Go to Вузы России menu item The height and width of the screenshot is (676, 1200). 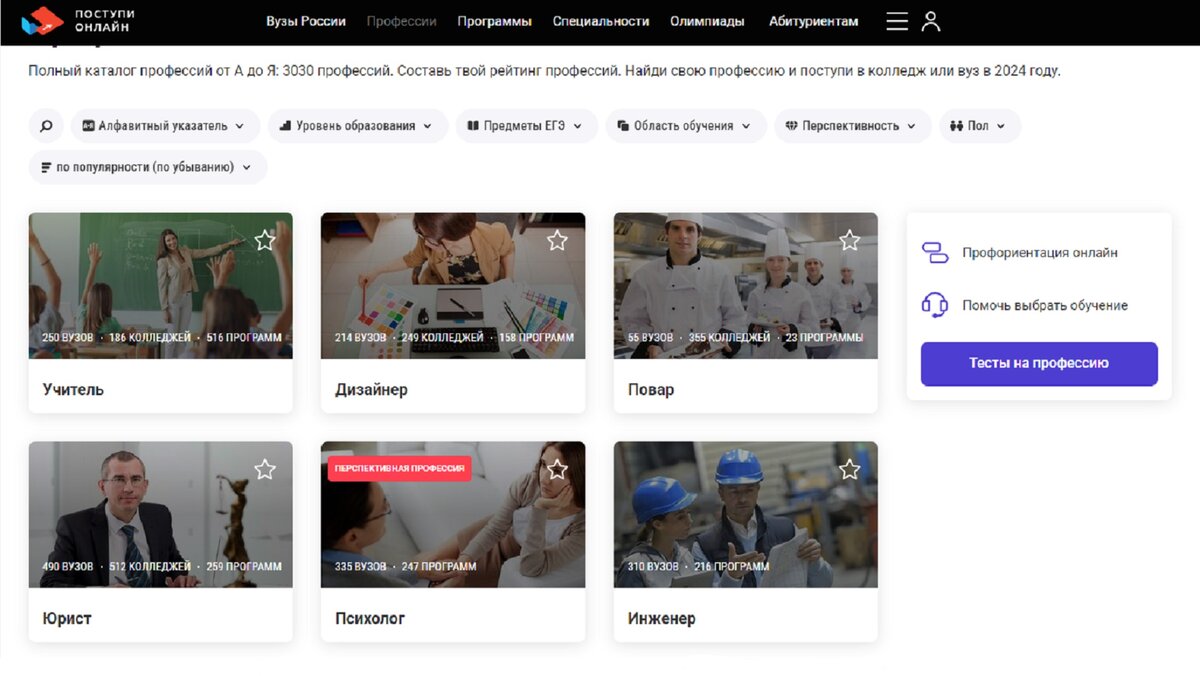tap(306, 21)
